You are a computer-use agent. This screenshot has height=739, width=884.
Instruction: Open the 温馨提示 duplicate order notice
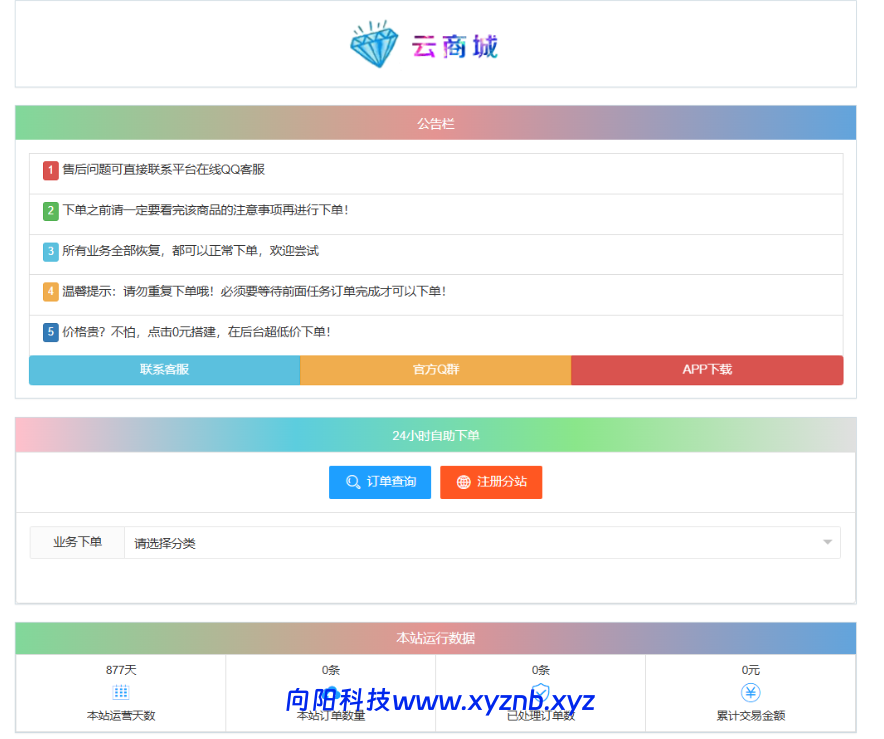pyautogui.click(x=254, y=292)
